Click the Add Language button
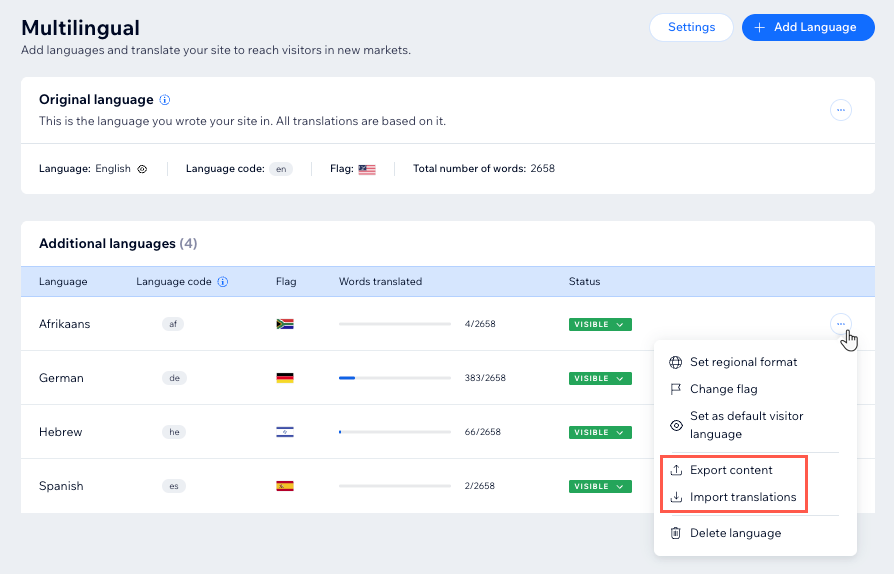The image size is (894, 574). pyautogui.click(x=808, y=27)
